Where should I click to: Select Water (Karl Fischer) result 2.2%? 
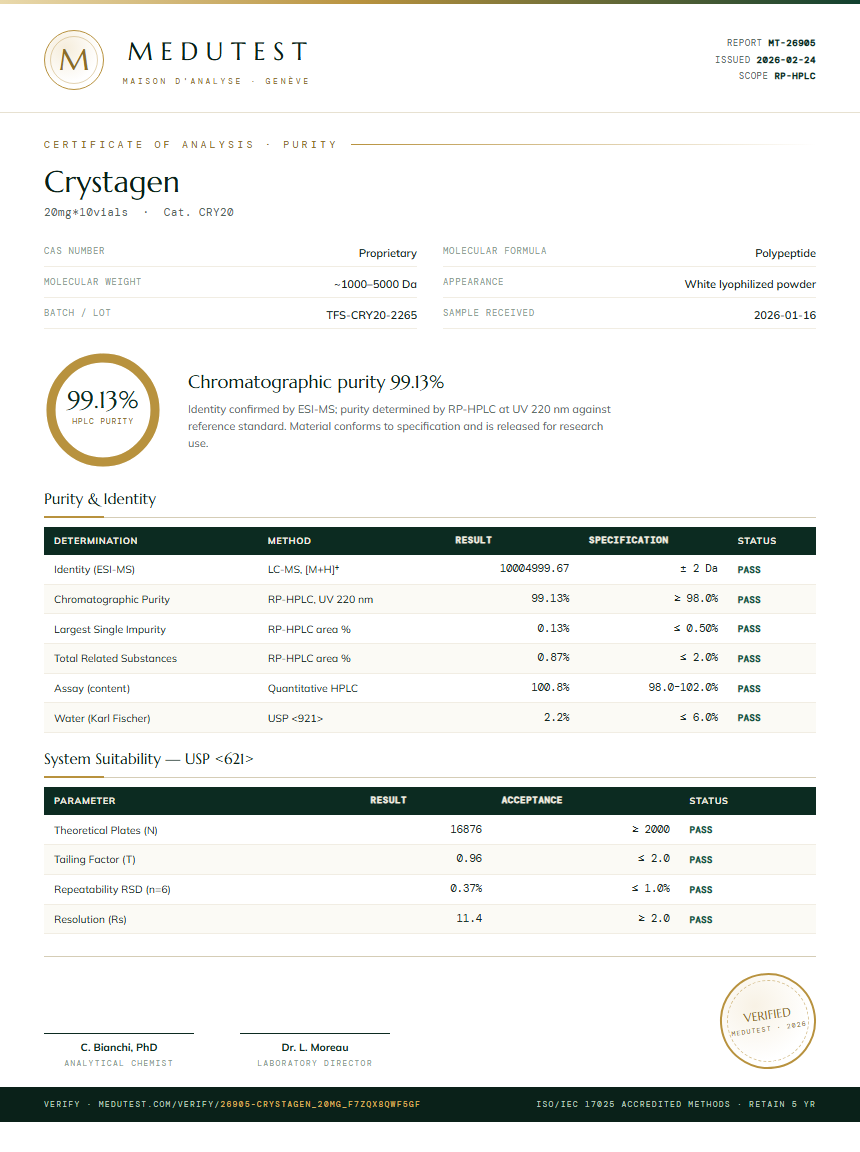(x=557, y=717)
